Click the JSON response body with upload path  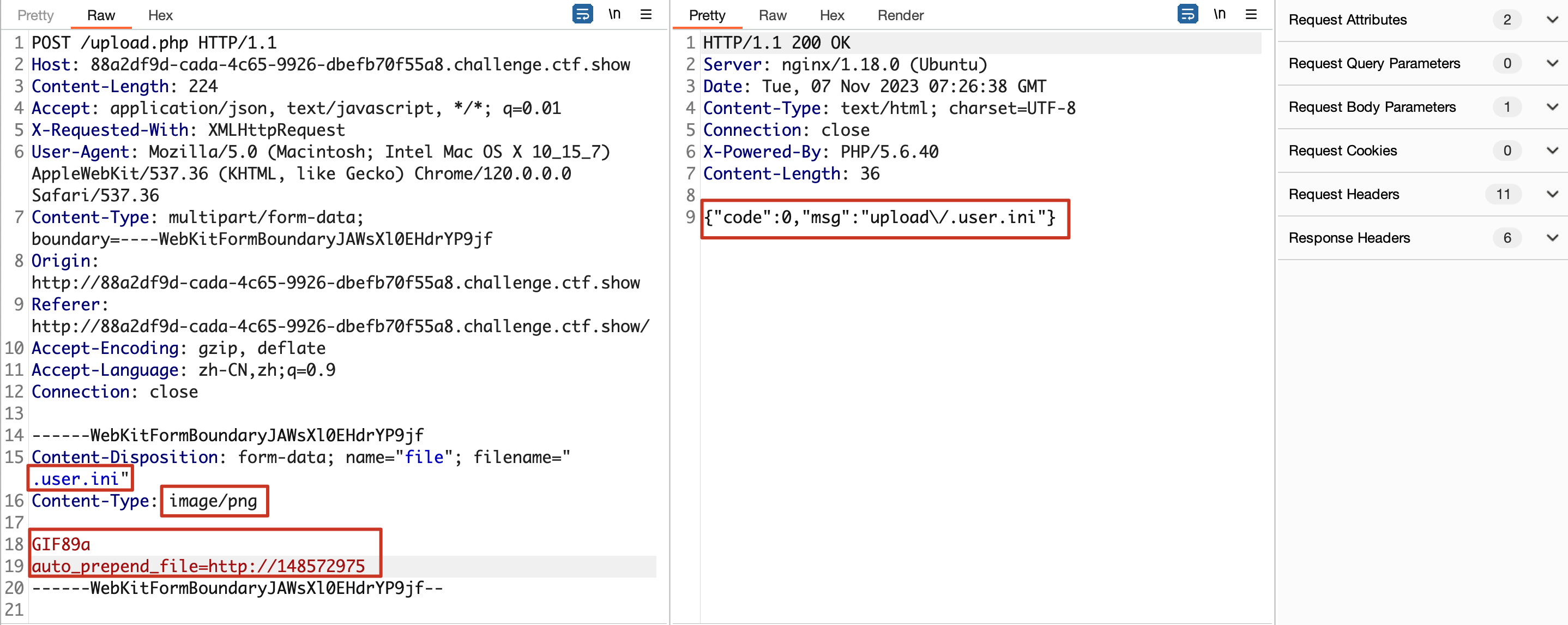(x=879, y=218)
